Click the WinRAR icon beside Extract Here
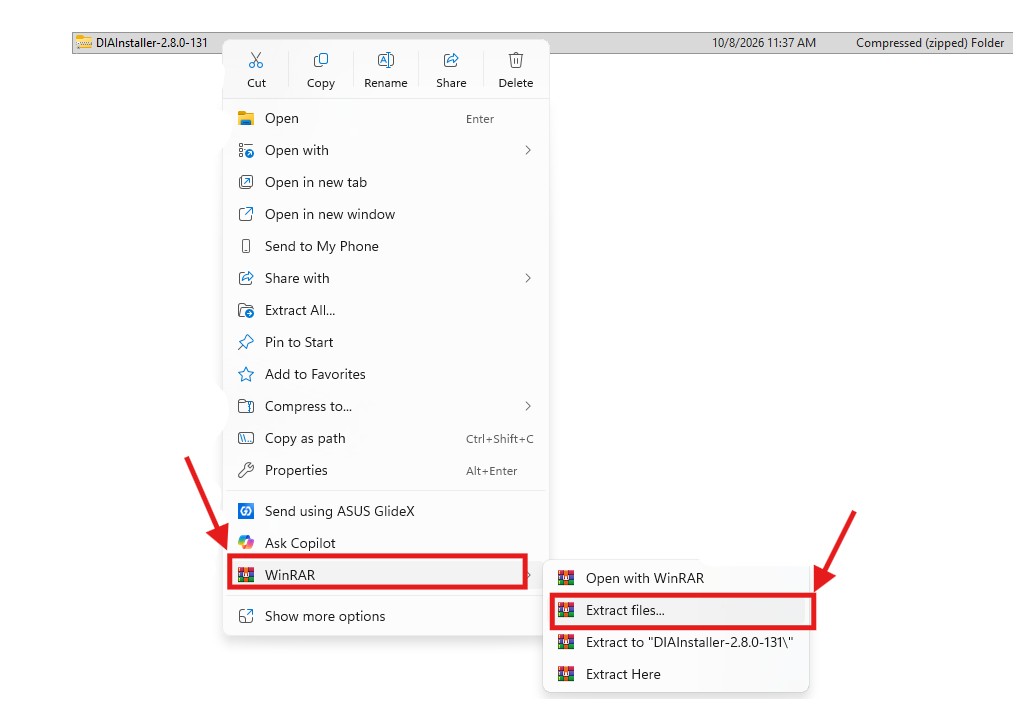 566,674
